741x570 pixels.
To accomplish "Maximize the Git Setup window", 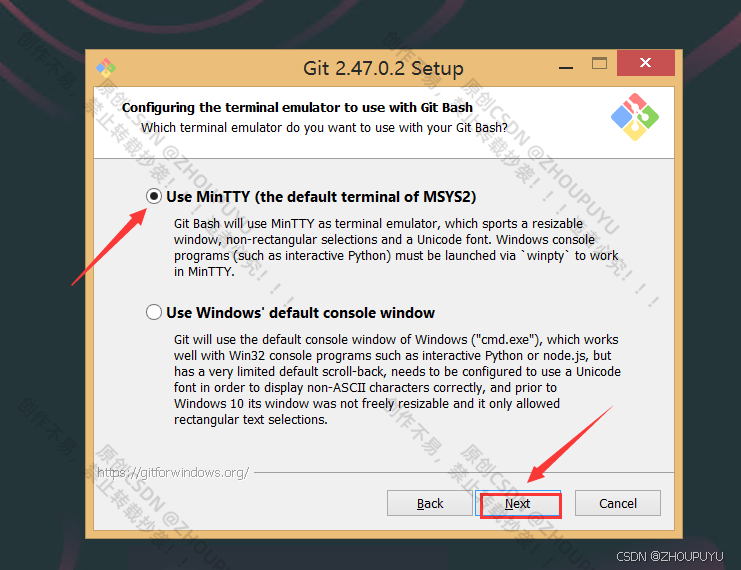I will coord(599,63).
